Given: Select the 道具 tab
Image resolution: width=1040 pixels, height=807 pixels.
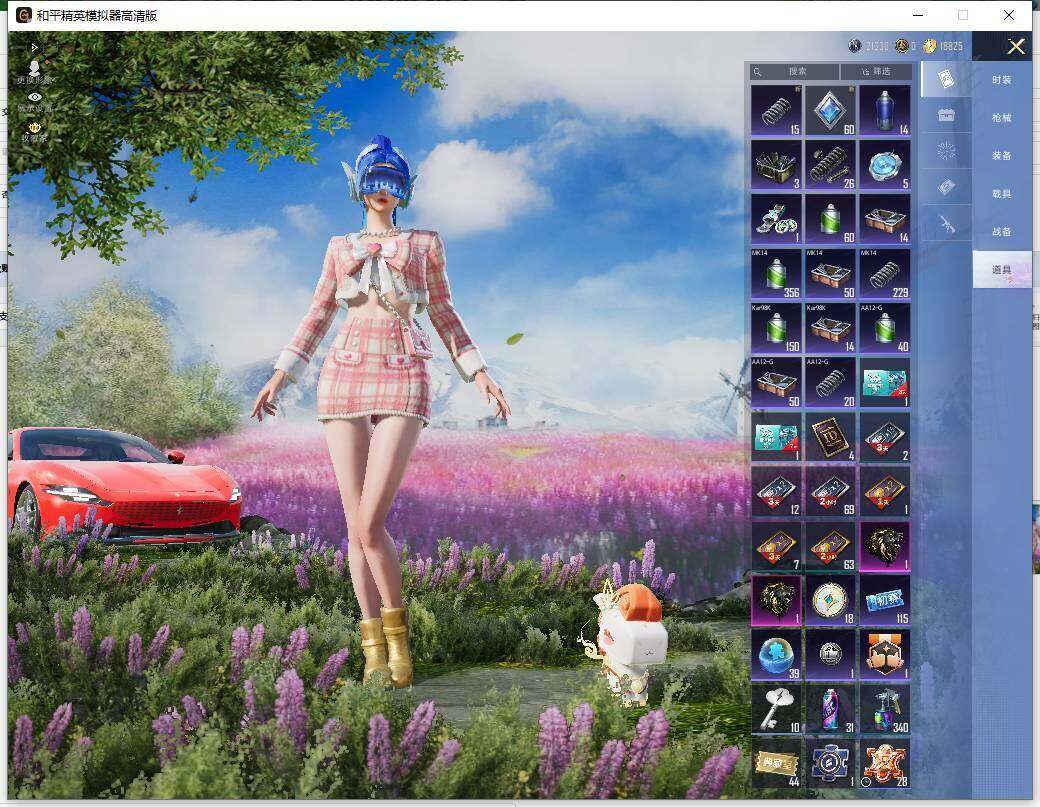Looking at the screenshot, I should 1002,269.
